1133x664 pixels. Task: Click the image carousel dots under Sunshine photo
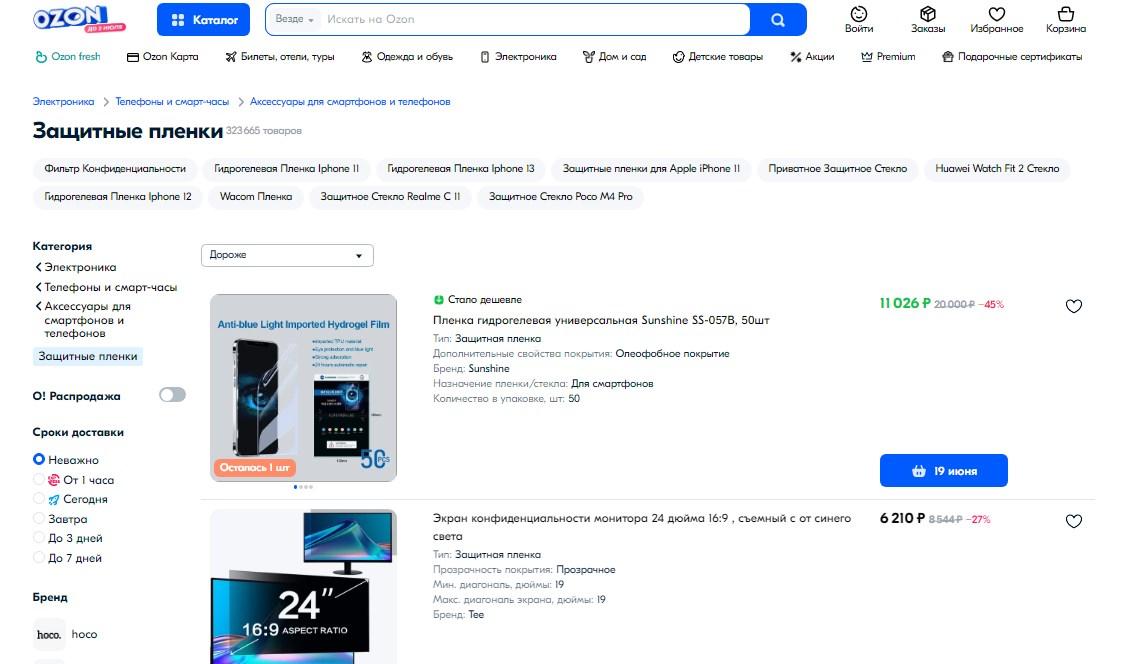point(303,487)
